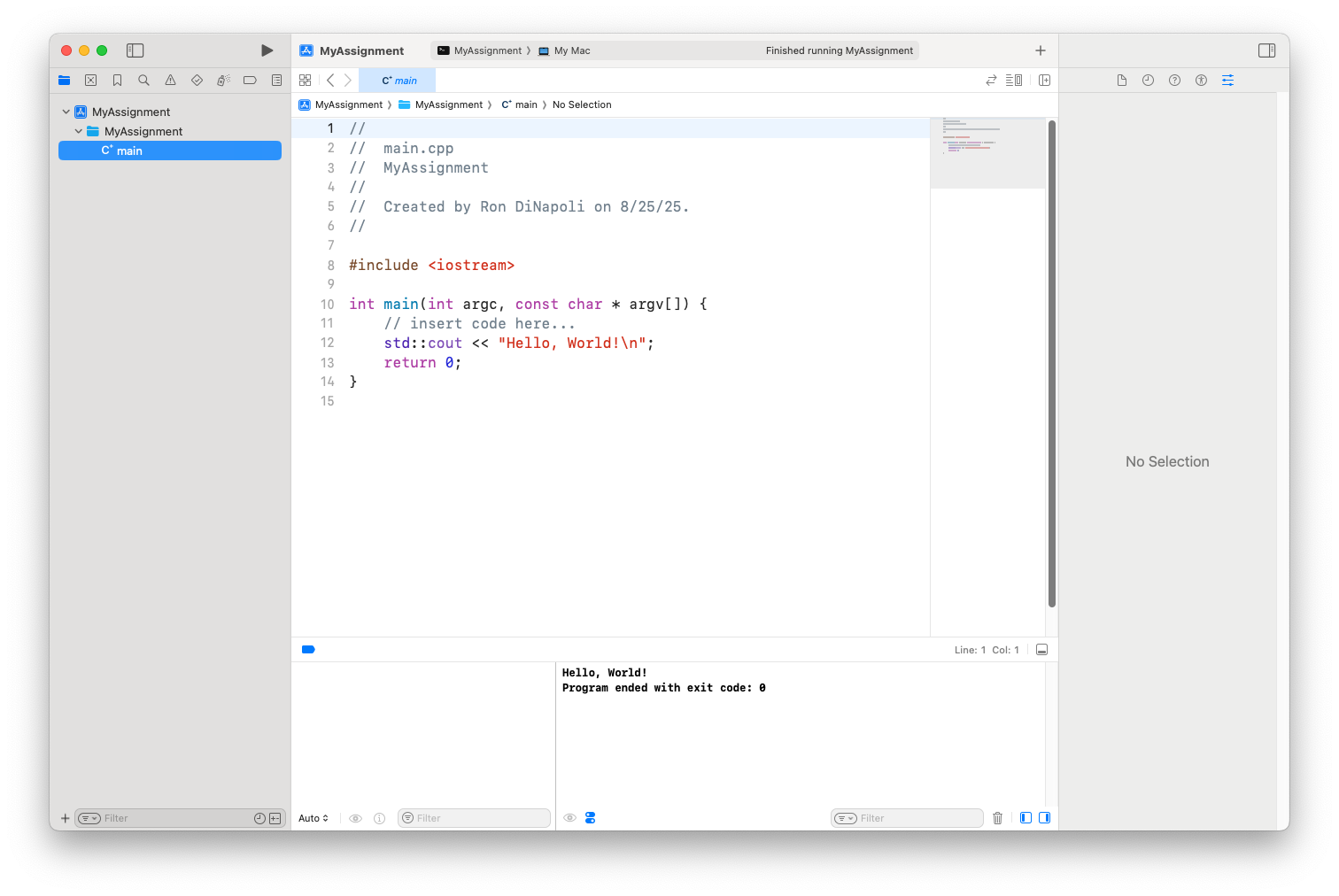Collapse the MyAssignment folder group
Viewport: 1339px width, 896px height.
tap(78, 131)
